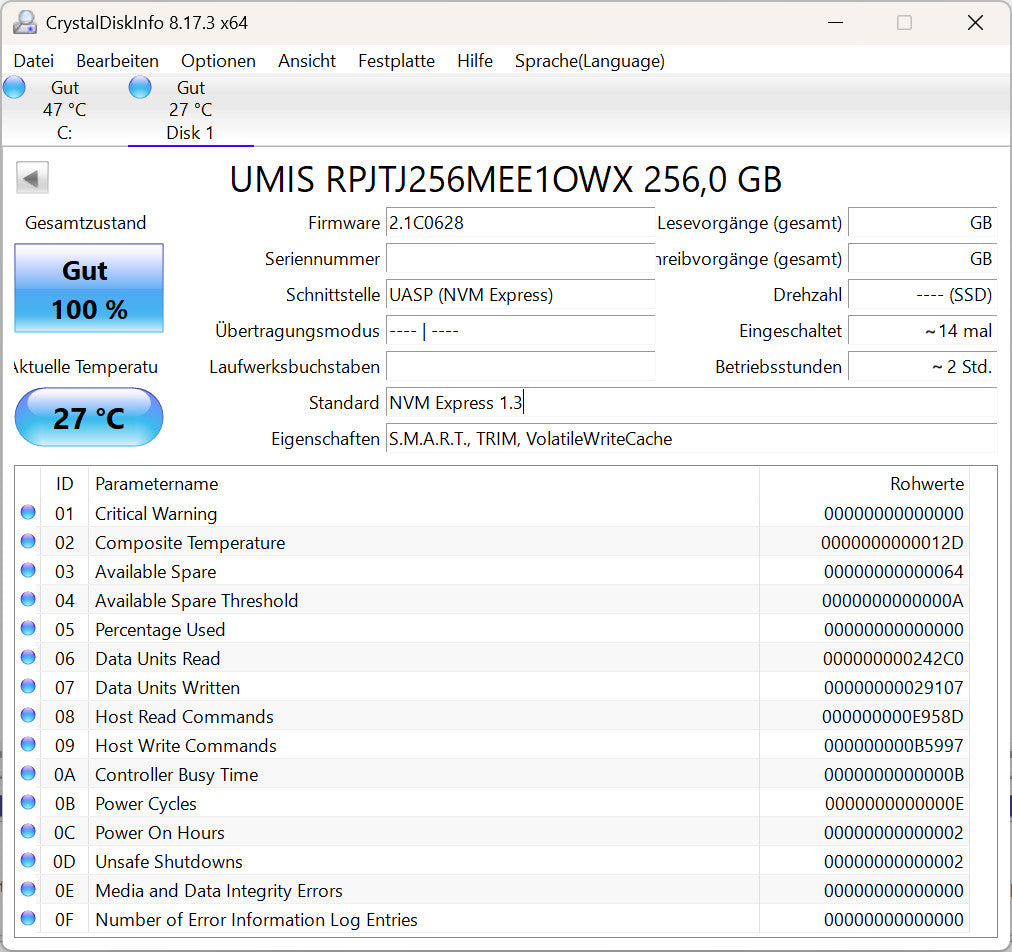Click the blue health icon above Disk 1

coord(140,87)
